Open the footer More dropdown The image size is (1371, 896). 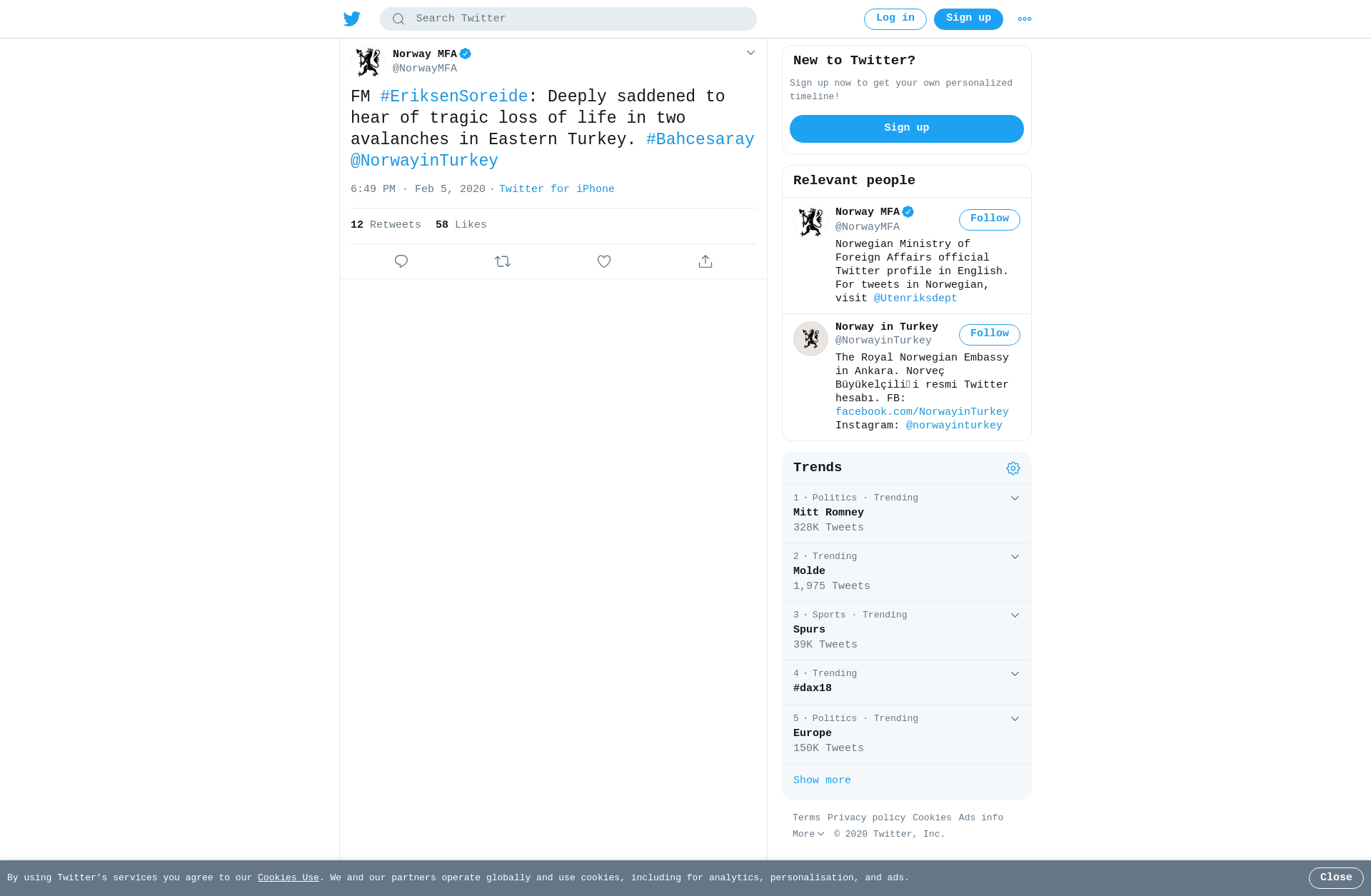tap(808, 834)
